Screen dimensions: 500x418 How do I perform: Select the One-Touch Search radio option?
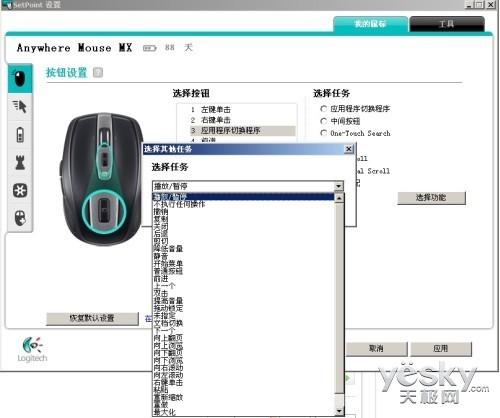323,133
